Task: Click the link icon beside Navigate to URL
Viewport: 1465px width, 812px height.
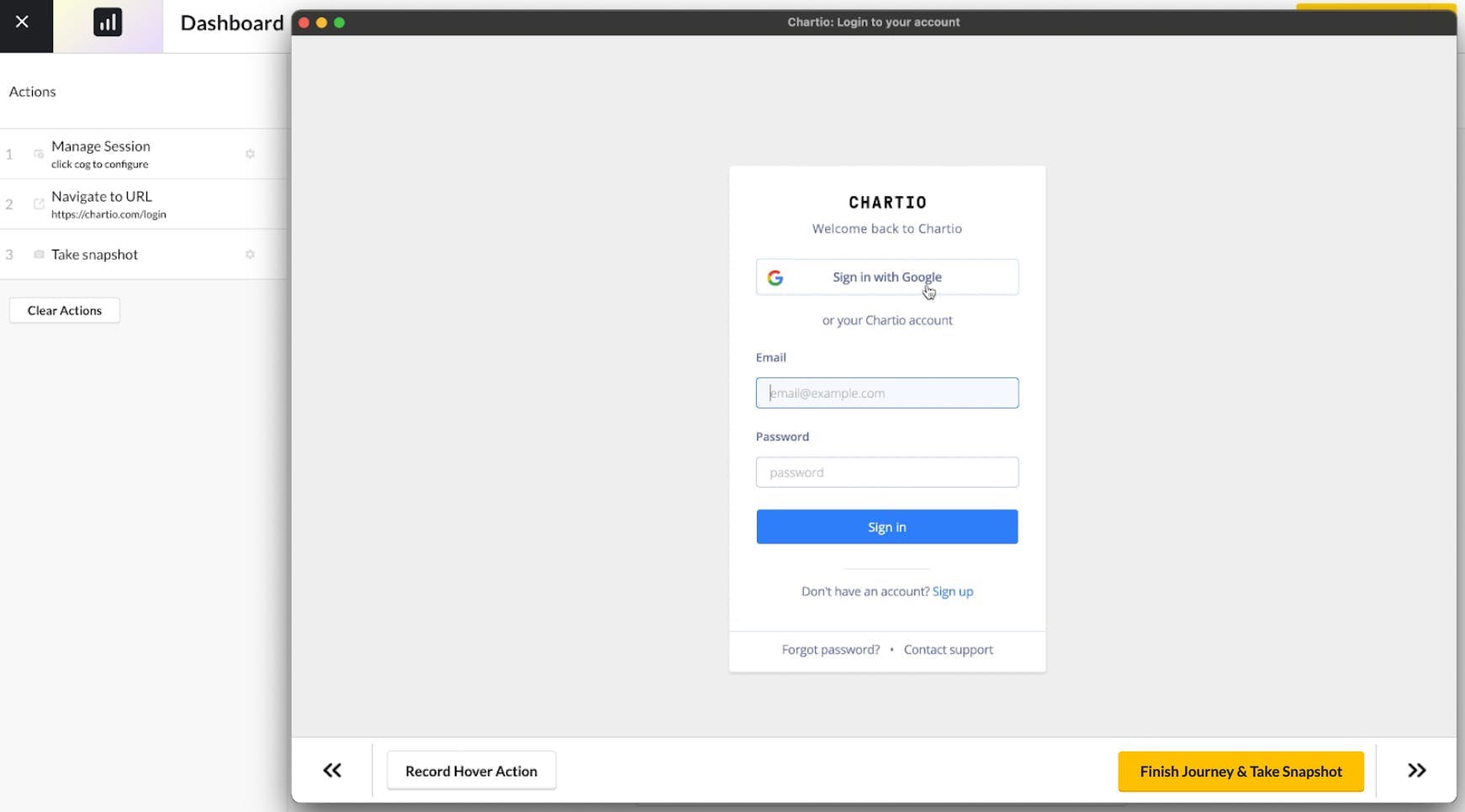Action: pyautogui.click(x=39, y=203)
